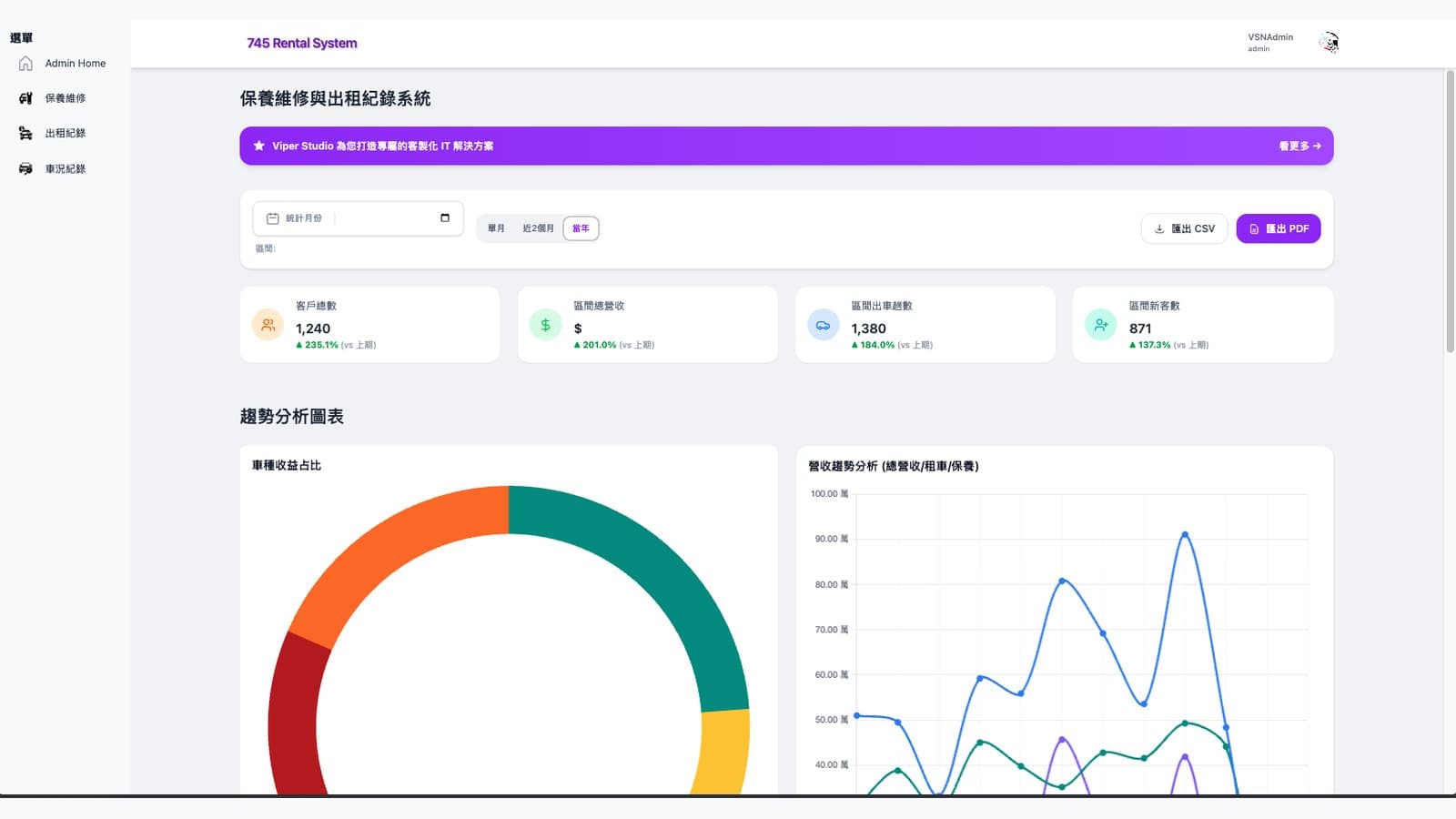Click the 車種收益占比 chart title
Screen dimensions: 1456x819
tap(287, 465)
